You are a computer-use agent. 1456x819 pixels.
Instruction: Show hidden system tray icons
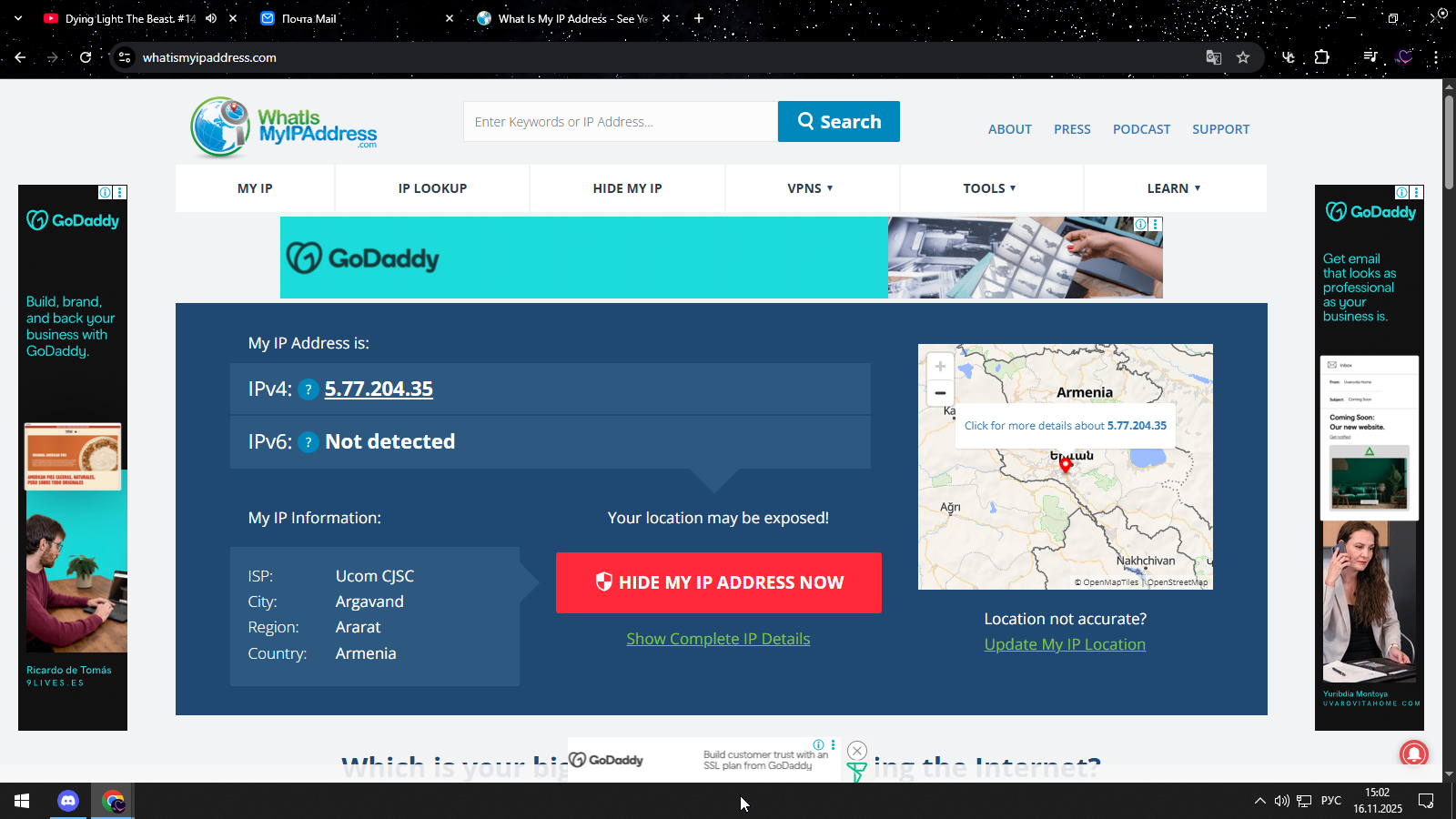pyautogui.click(x=1259, y=801)
